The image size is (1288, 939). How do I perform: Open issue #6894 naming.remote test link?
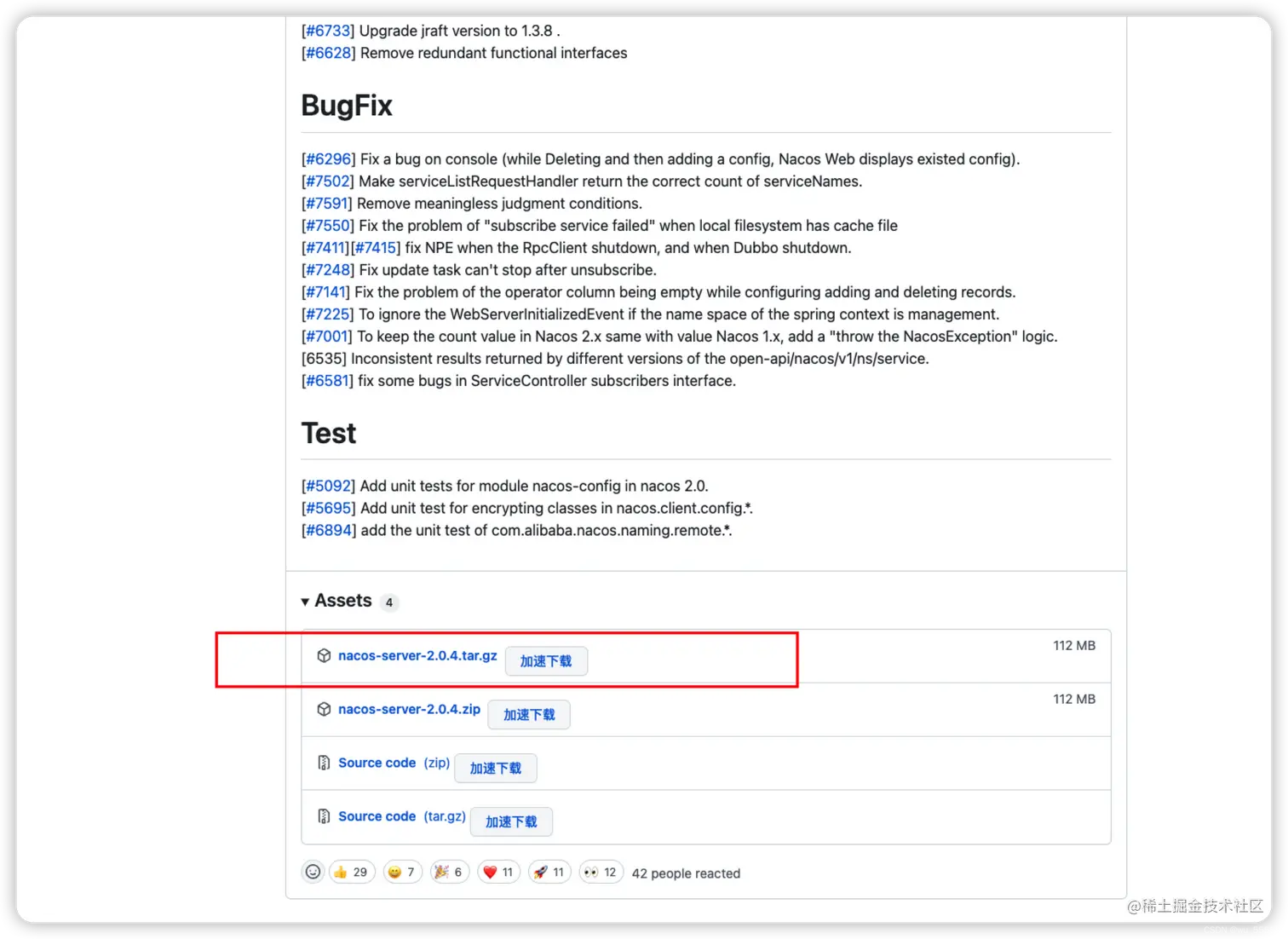point(329,530)
